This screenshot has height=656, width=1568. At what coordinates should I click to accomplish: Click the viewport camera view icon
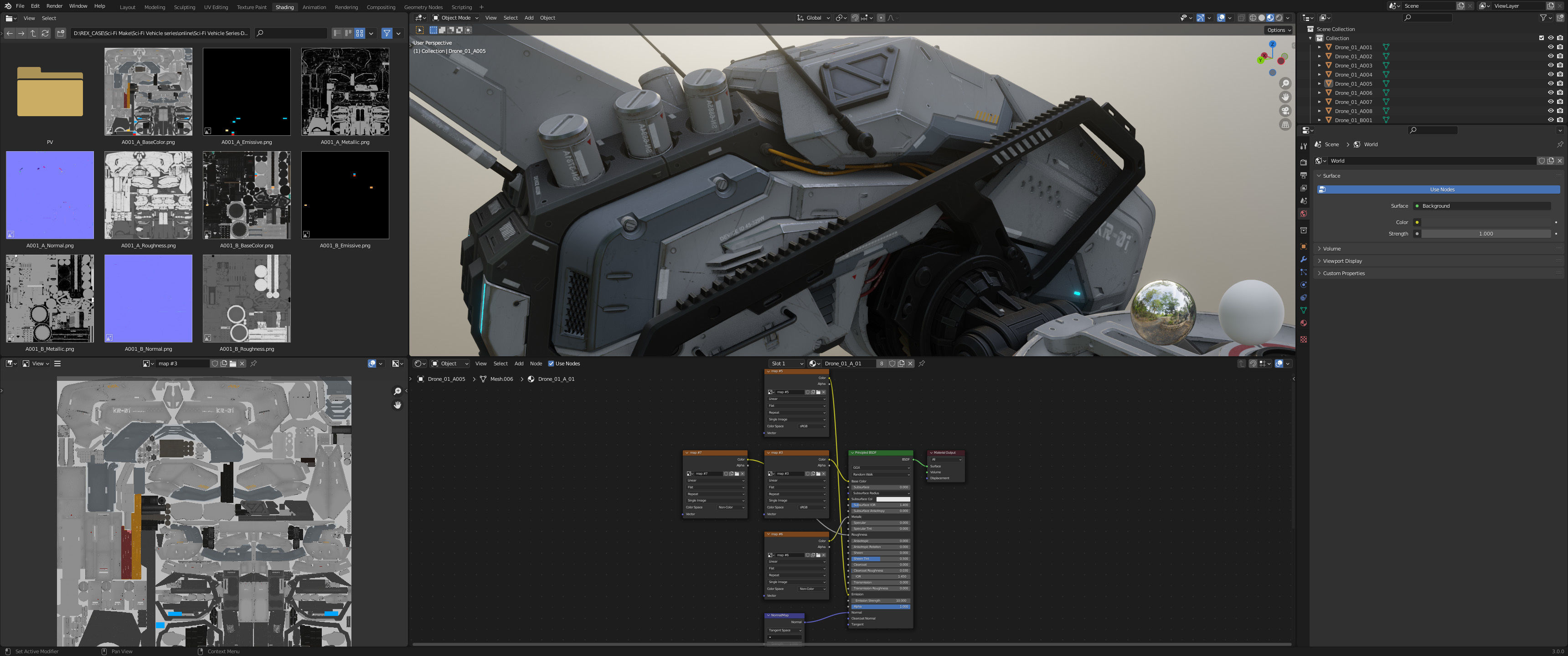[1285, 111]
